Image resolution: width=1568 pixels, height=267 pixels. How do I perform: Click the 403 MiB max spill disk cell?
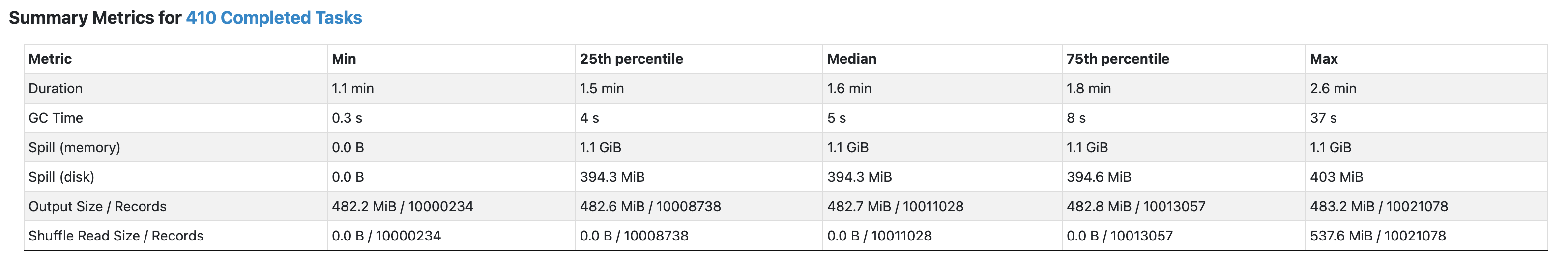pyautogui.click(x=1336, y=177)
